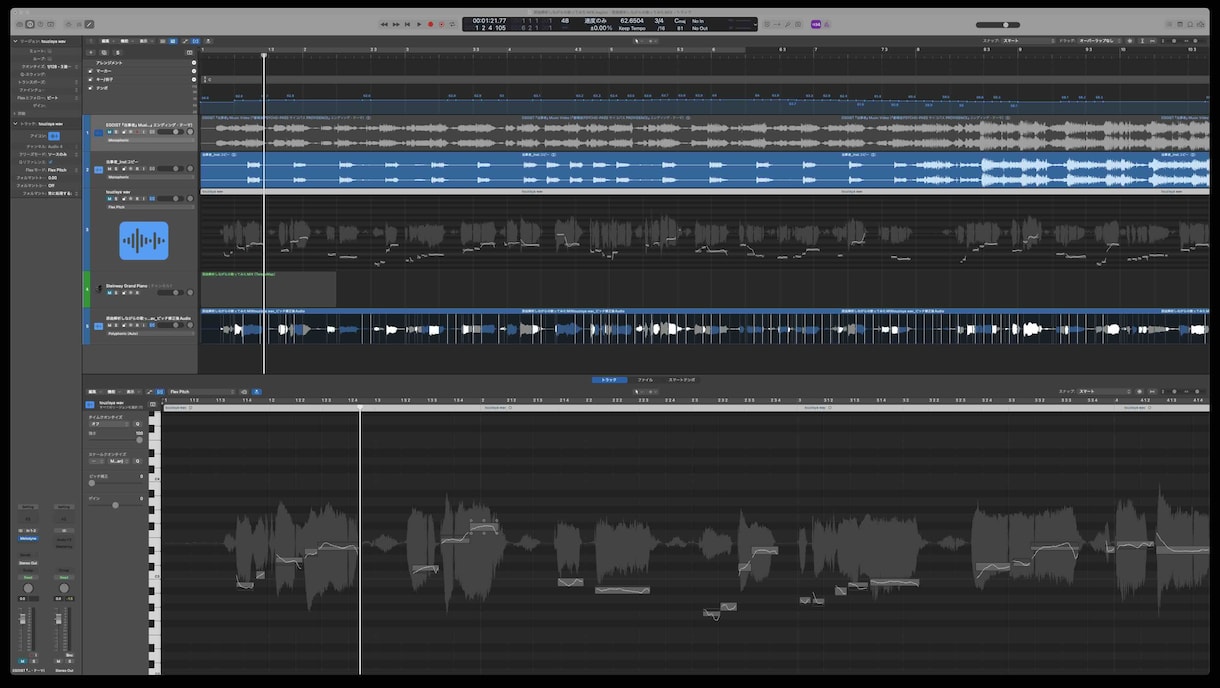Open the Inspector with the toolbar icon
The height and width of the screenshot is (688, 1220).
pos(30,24)
